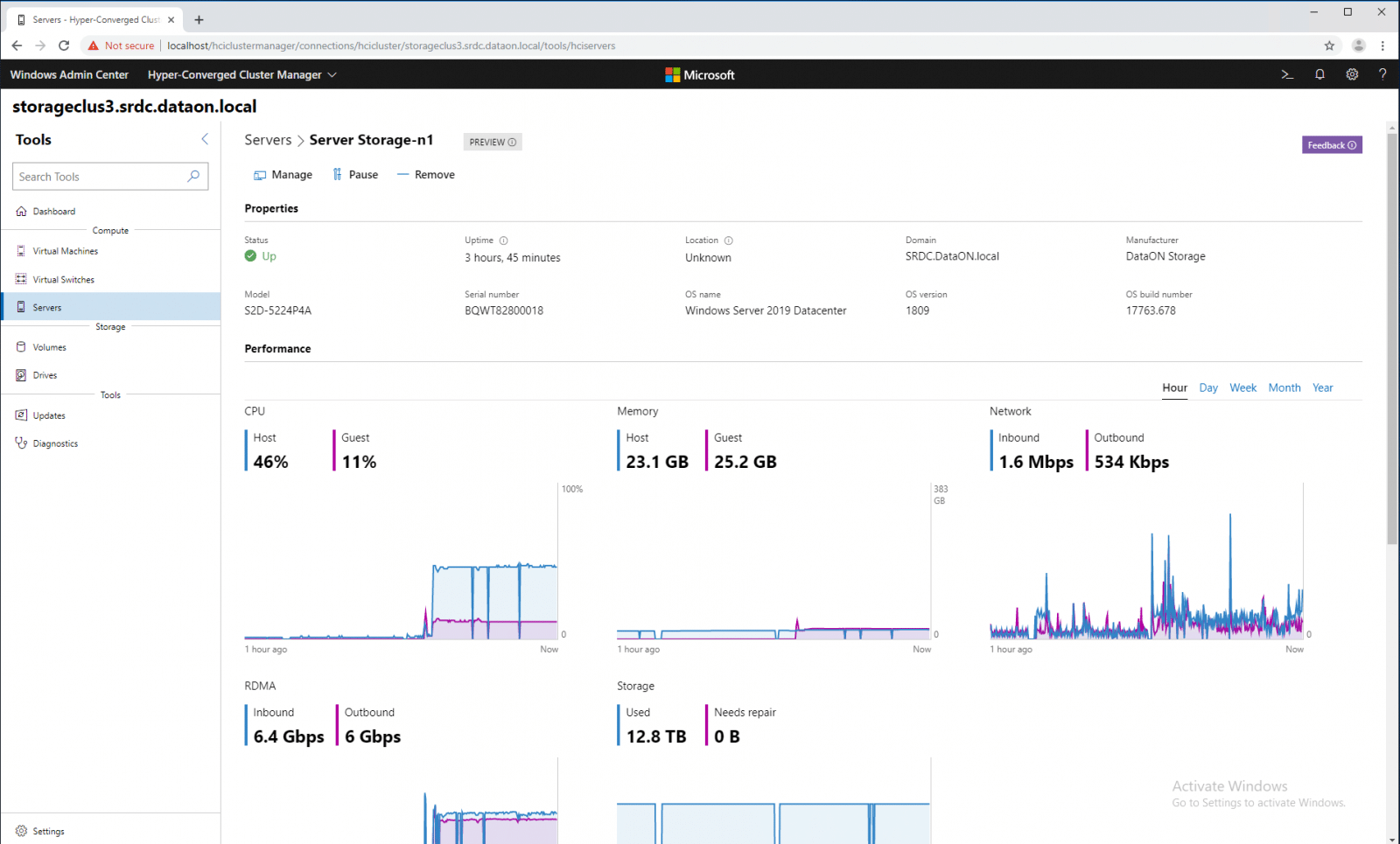The height and width of the screenshot is (844, 1400).
Task: Click the green Up status icon
Action: pyautogui.click(x=250, y=256)
